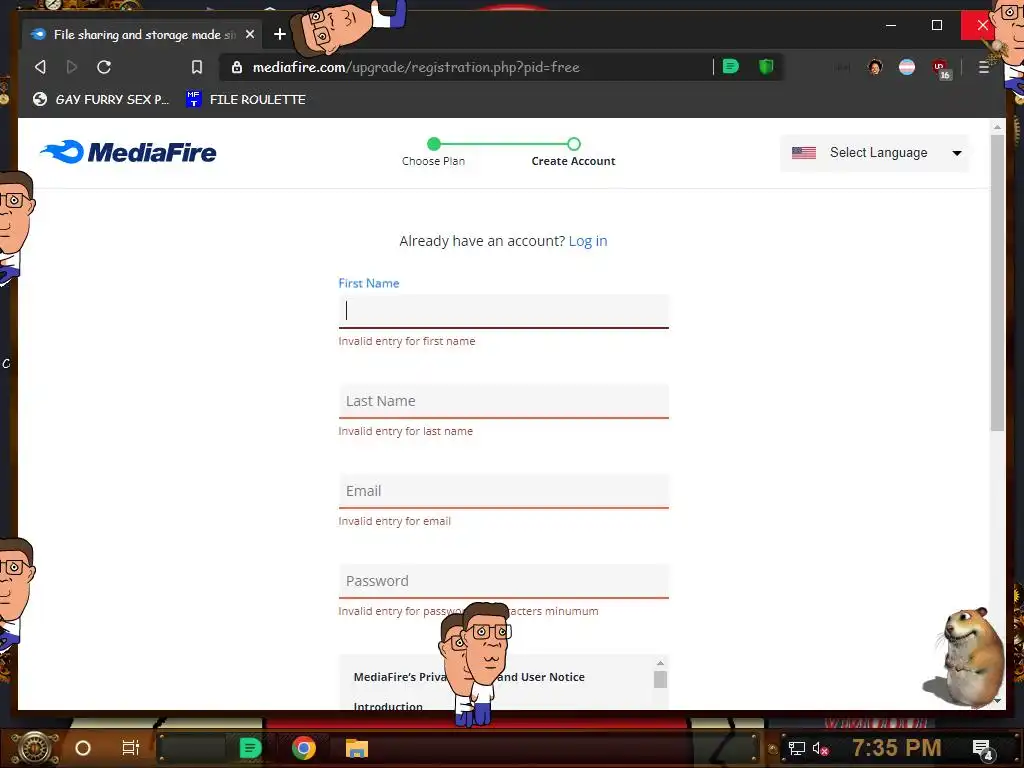
Task: View site lock security info
Action: 237,67
